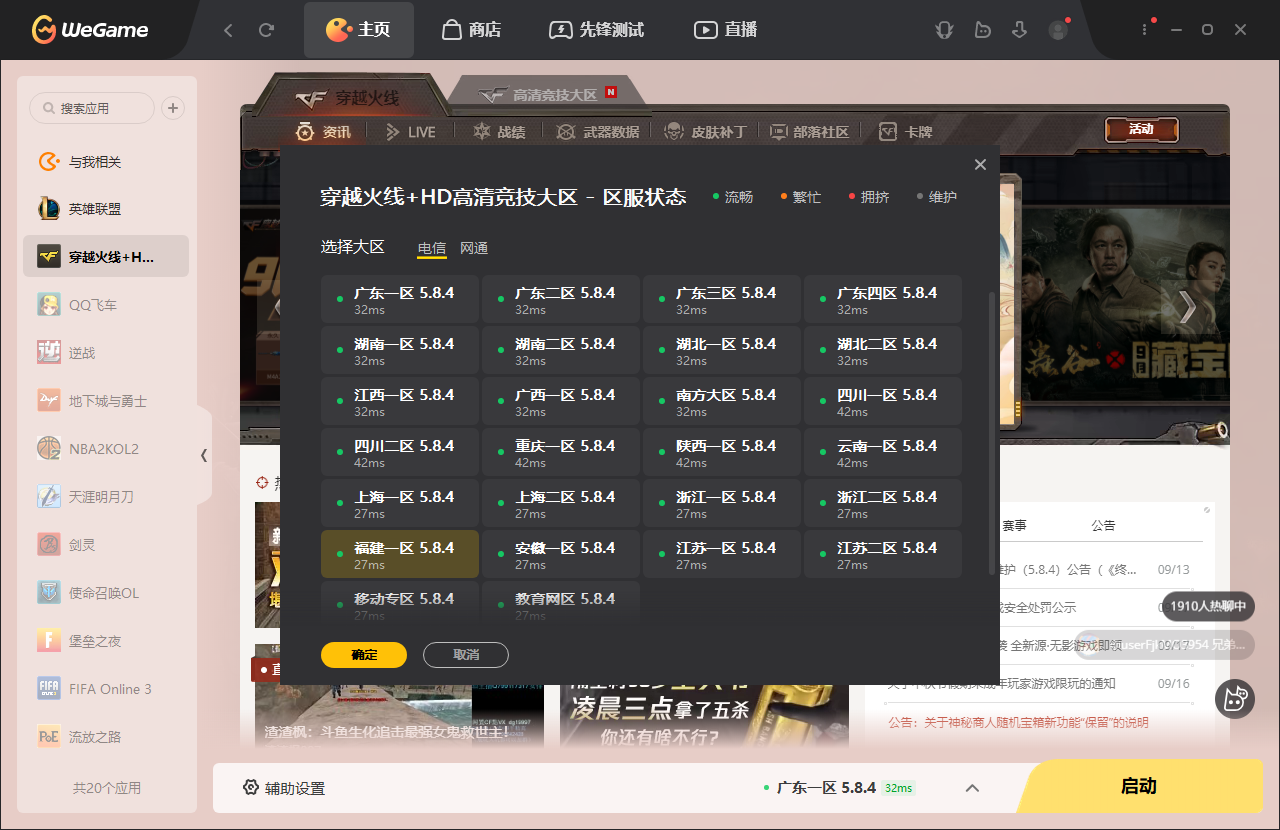The width and height of the screenshot is (1280, 830).
Task: Select NBA2KOL2 in the game list
Action: (x=106, y=449)
